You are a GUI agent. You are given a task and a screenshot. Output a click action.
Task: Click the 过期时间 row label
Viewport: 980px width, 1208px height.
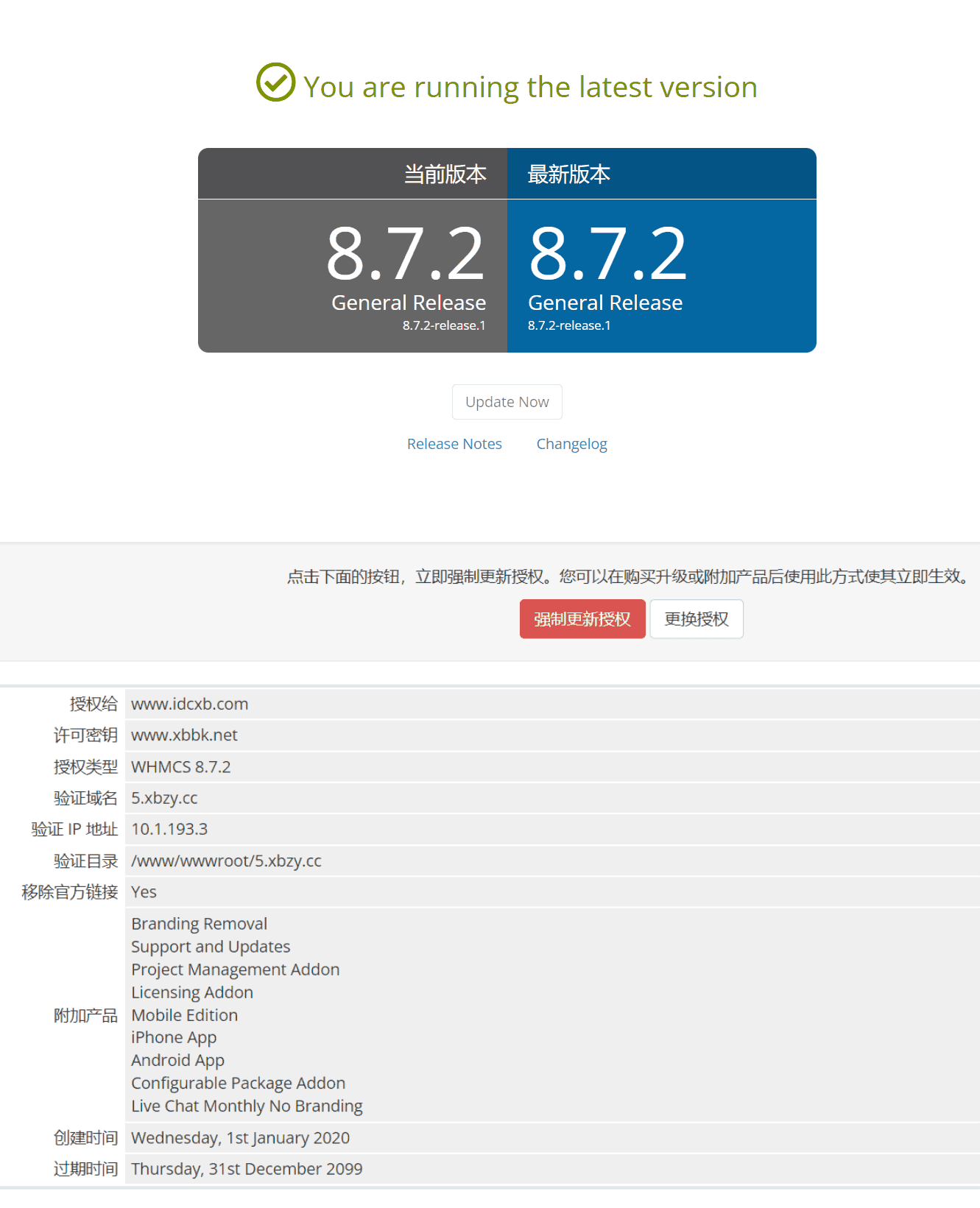85,1169
